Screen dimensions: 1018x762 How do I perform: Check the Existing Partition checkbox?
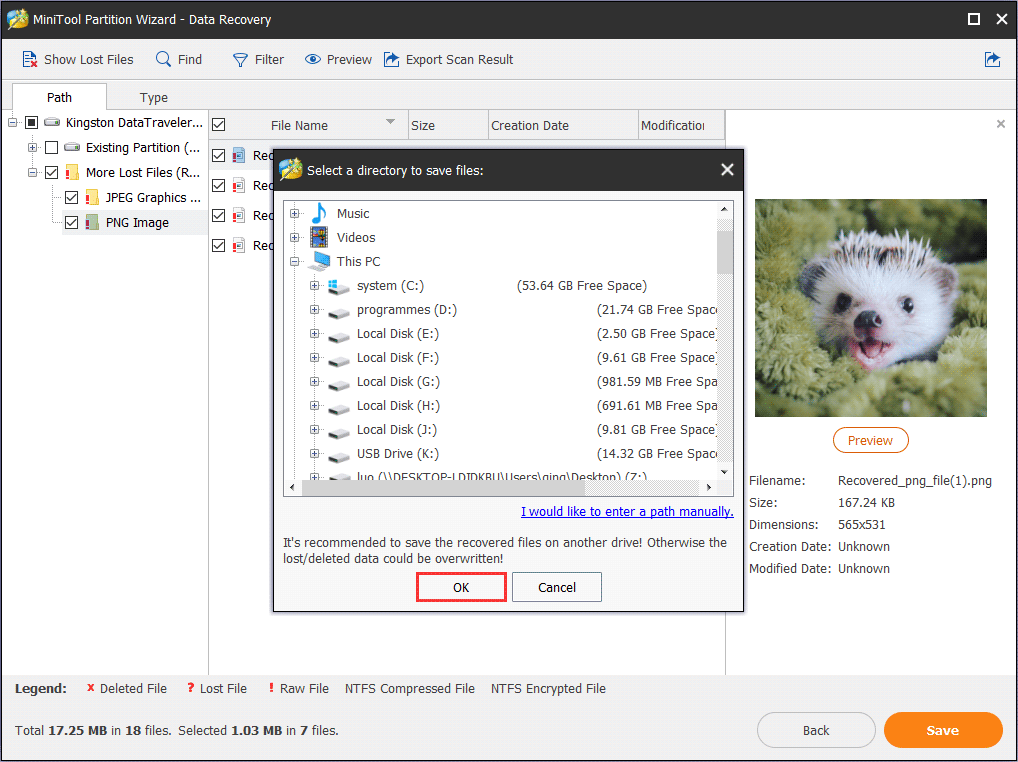coord(51,148)
